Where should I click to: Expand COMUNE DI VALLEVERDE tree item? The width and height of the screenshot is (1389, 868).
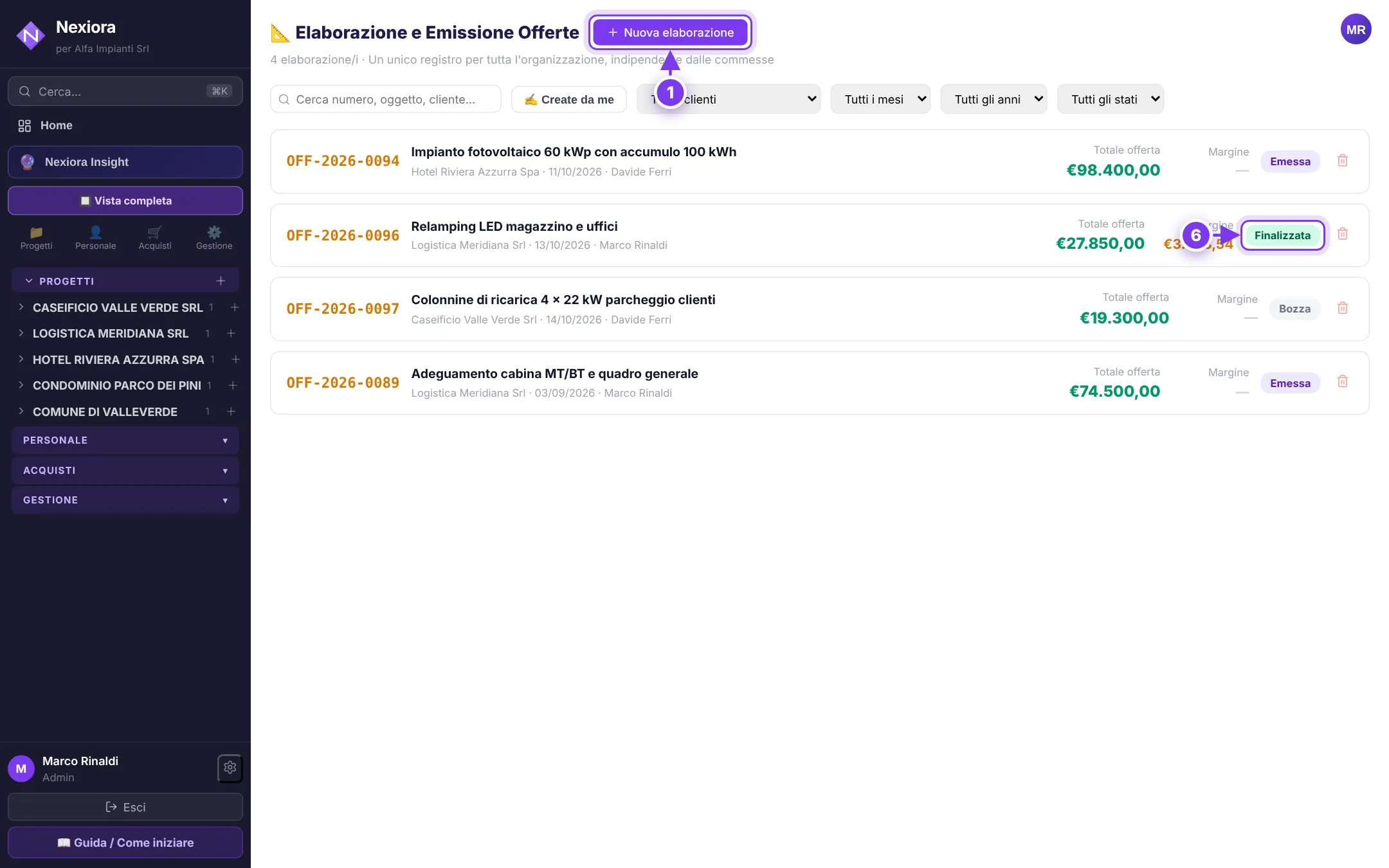click(21, 411)
